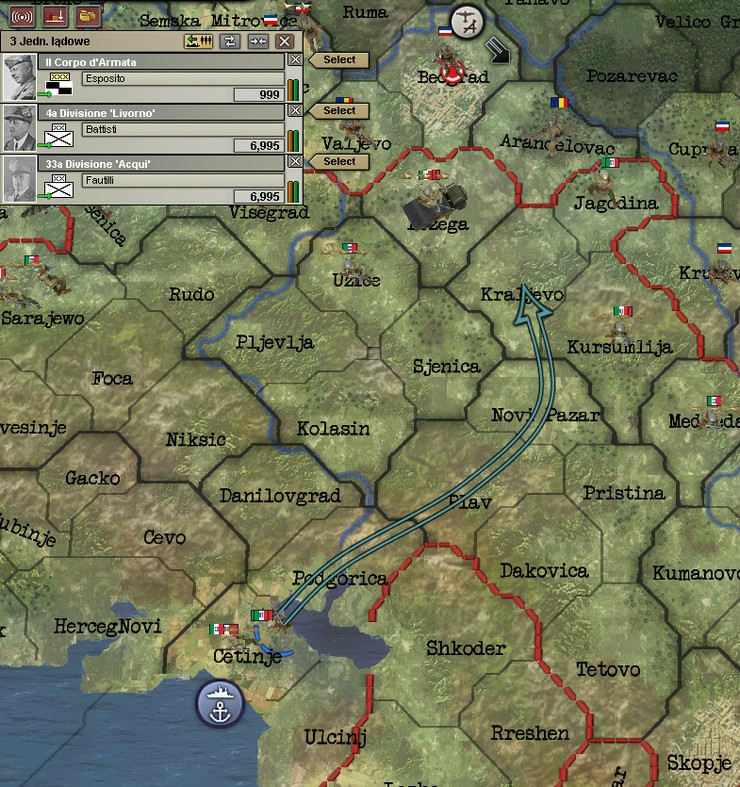Image resolution: width=740 pixels, height=787 pixels.
Task: Click the Danilovgrad province
Action: coord(280,496)
